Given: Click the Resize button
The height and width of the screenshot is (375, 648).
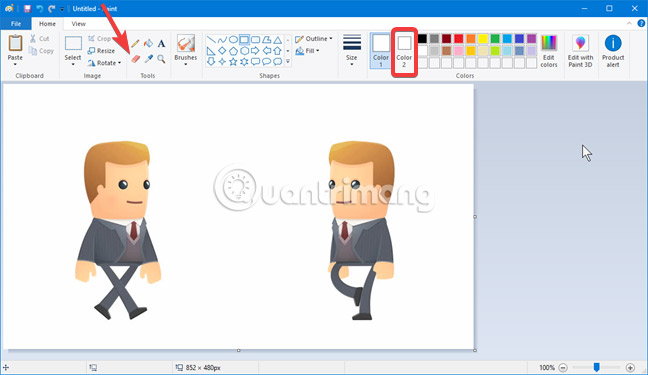Looking at the screenshot, I should [101, 51].
